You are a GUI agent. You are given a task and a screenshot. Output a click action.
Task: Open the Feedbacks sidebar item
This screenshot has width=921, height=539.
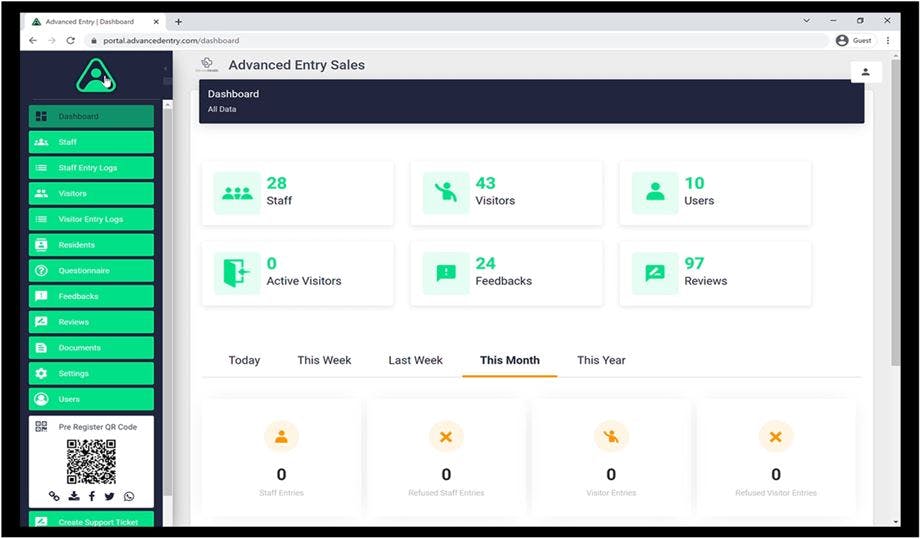coord(91,297)
